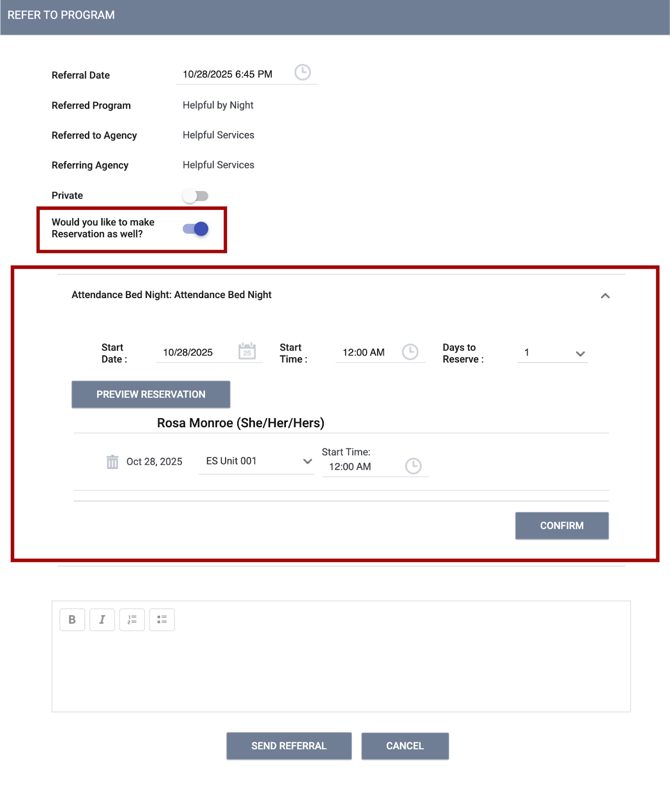670x792 pixels.
Task: Insert a numbered list in the notes editor
Action: click(x=132, y=620)
